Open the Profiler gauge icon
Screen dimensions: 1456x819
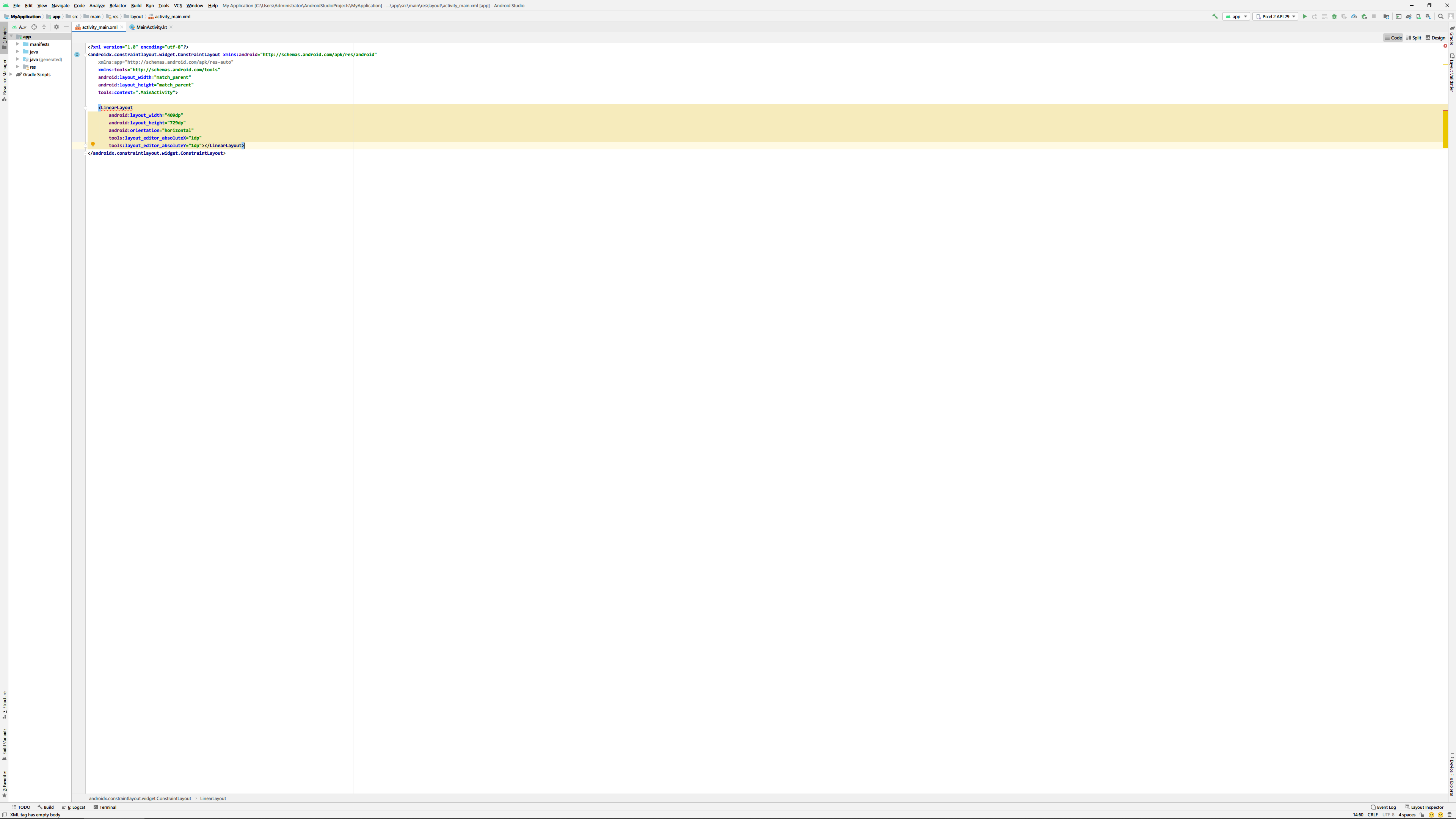point(1354,16)
